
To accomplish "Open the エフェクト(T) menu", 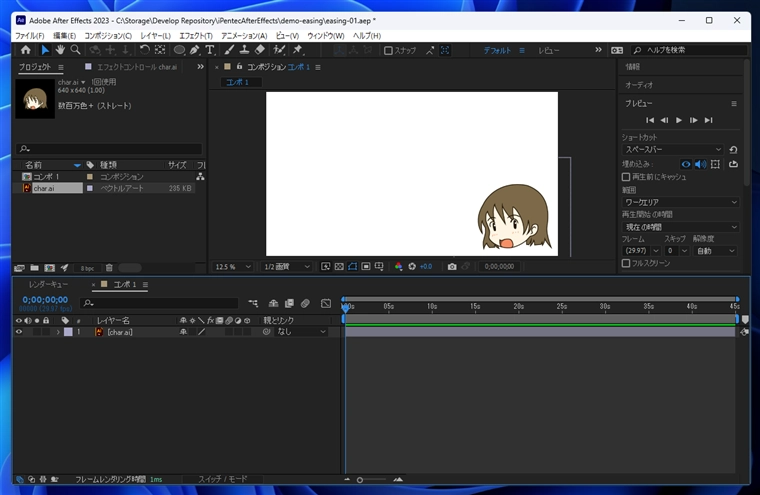I will click(x=196, y=36).
